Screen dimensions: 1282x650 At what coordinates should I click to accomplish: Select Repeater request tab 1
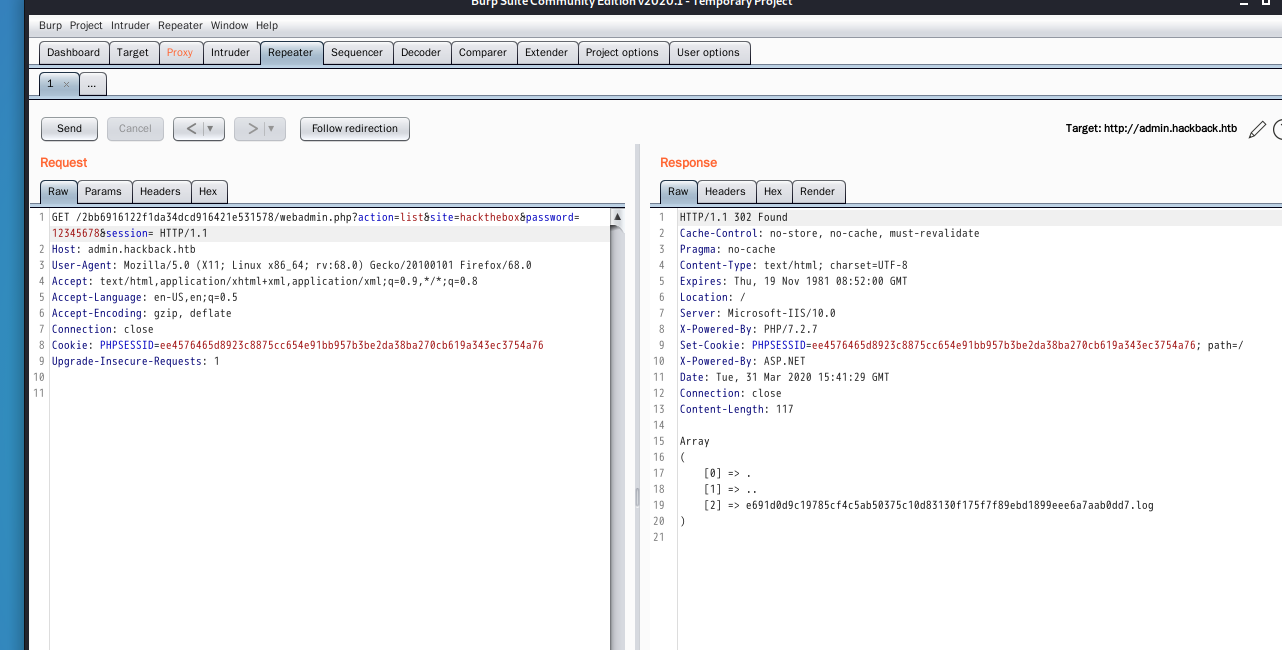(51, 84)
